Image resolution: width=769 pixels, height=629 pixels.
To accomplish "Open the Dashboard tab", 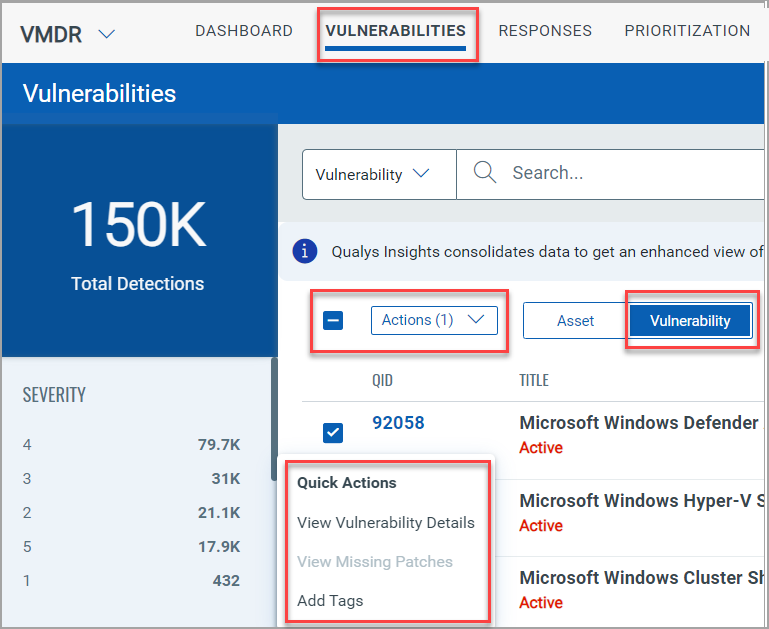I will (x=244, y=31).
